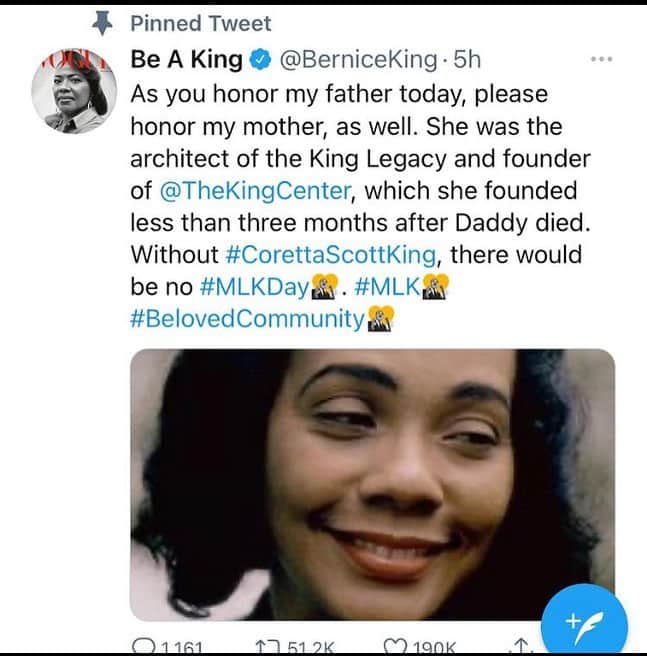Click the blue verified badge

click(x=260, y=59)
